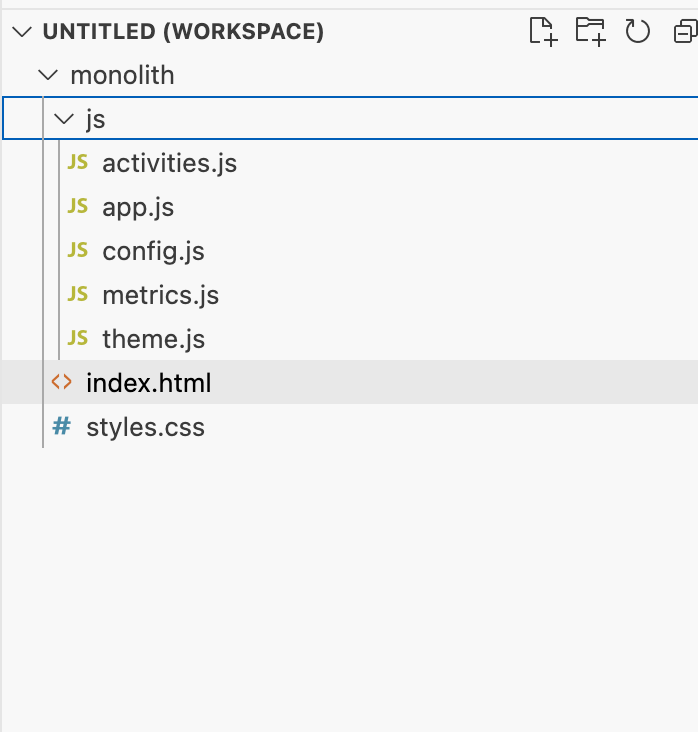Image resolution: width=698 pixels, height=732 pixels.
Task: Collapse the js folder chevron
Action: [x=64, y=119]
